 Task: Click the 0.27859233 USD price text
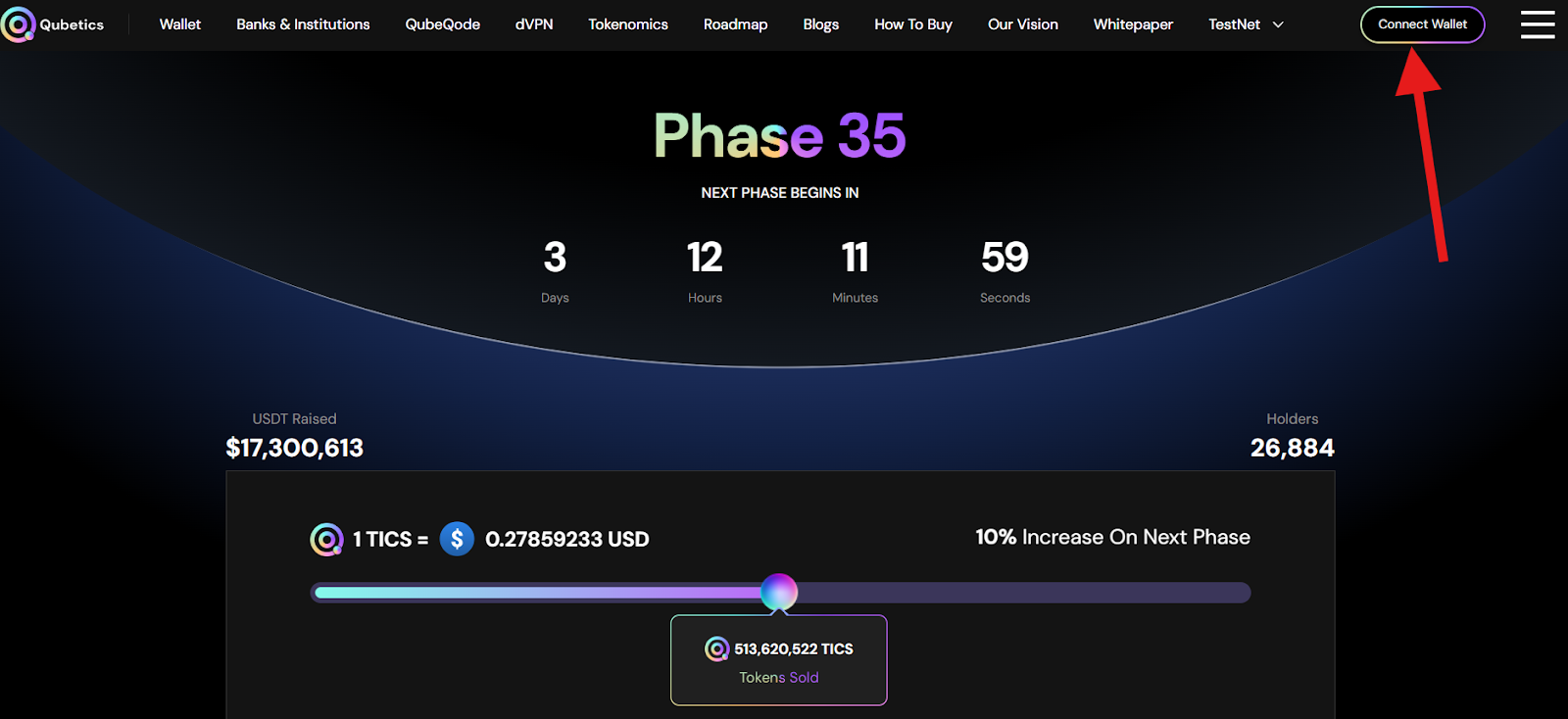[x=567, y=539]
